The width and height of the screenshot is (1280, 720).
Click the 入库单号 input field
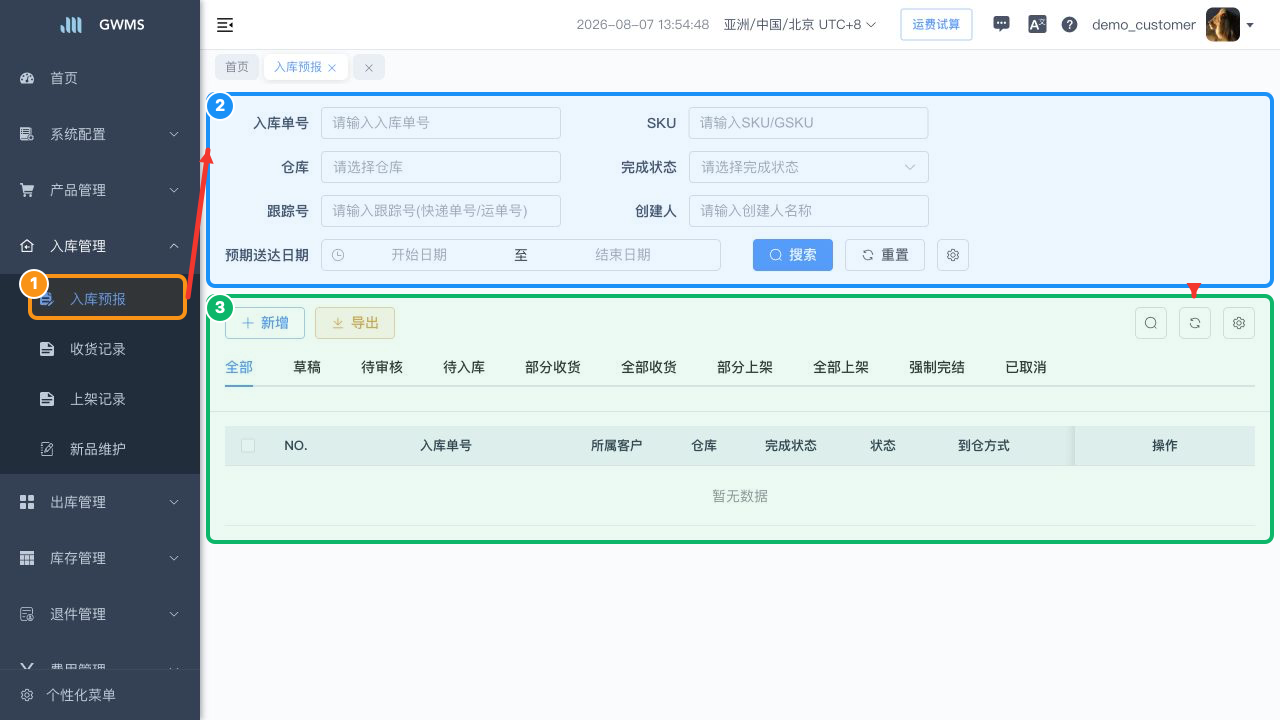pyautogui.click(x=441, y=123)
